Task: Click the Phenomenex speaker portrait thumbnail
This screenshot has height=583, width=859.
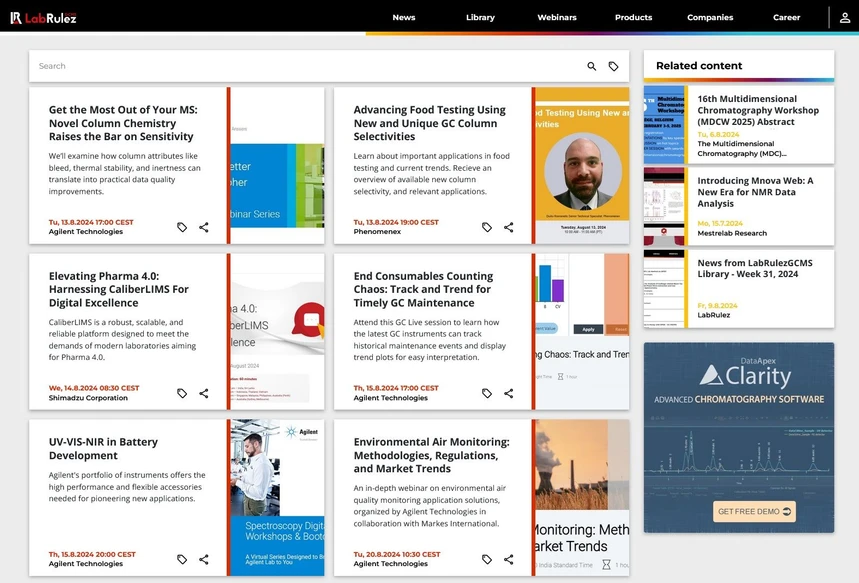Action: (582, 165)
